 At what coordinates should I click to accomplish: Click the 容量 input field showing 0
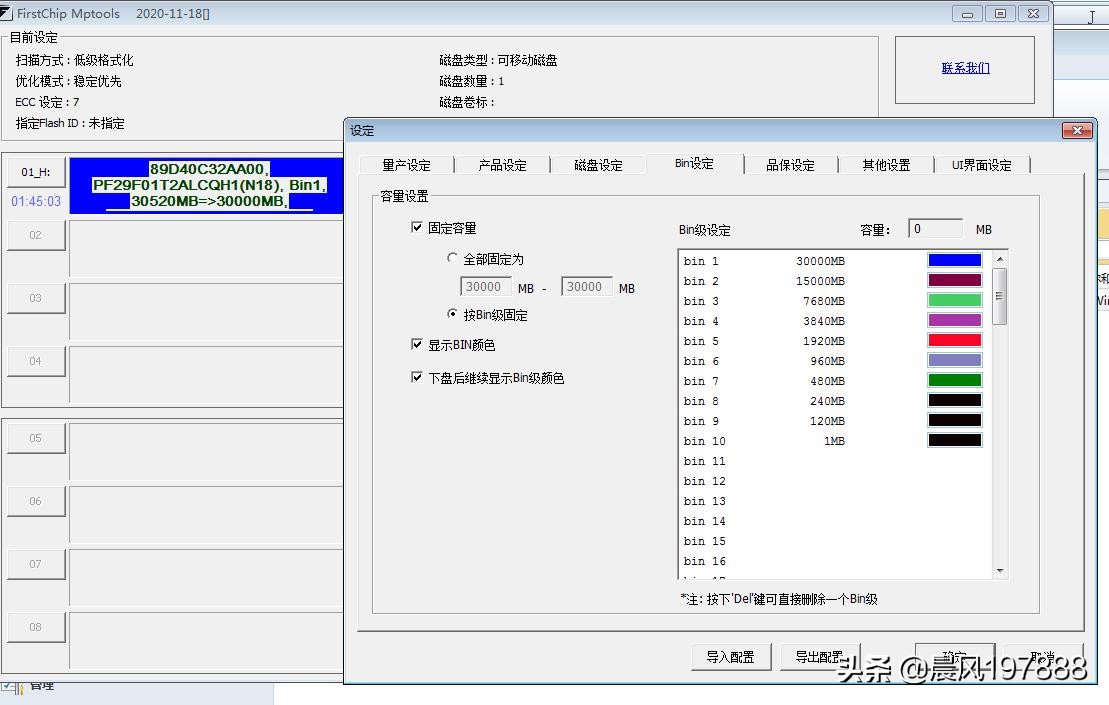[x=935, y=228]
